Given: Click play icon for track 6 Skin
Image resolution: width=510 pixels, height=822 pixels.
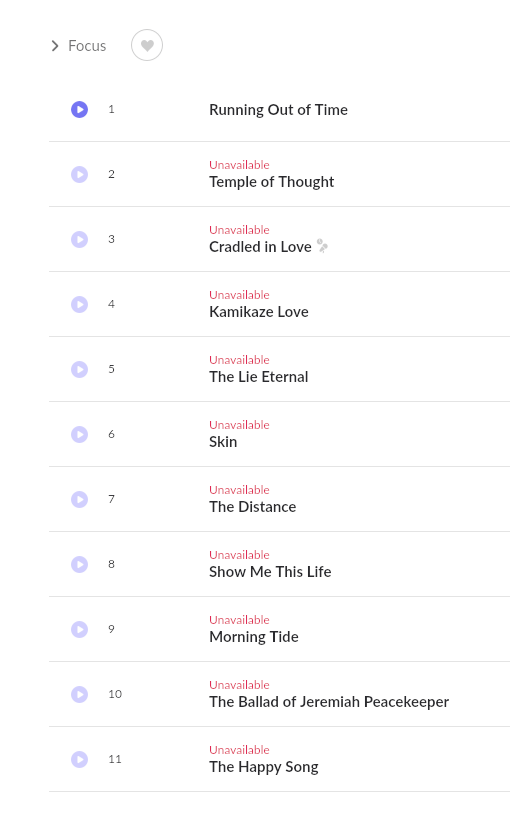Looking at the screenshot, I should click(80, 435).
